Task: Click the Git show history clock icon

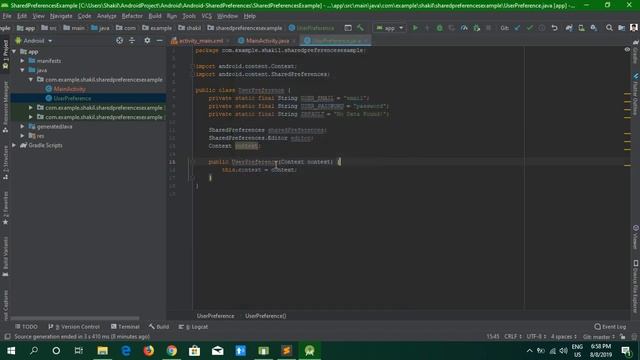Action: (542, 28)
